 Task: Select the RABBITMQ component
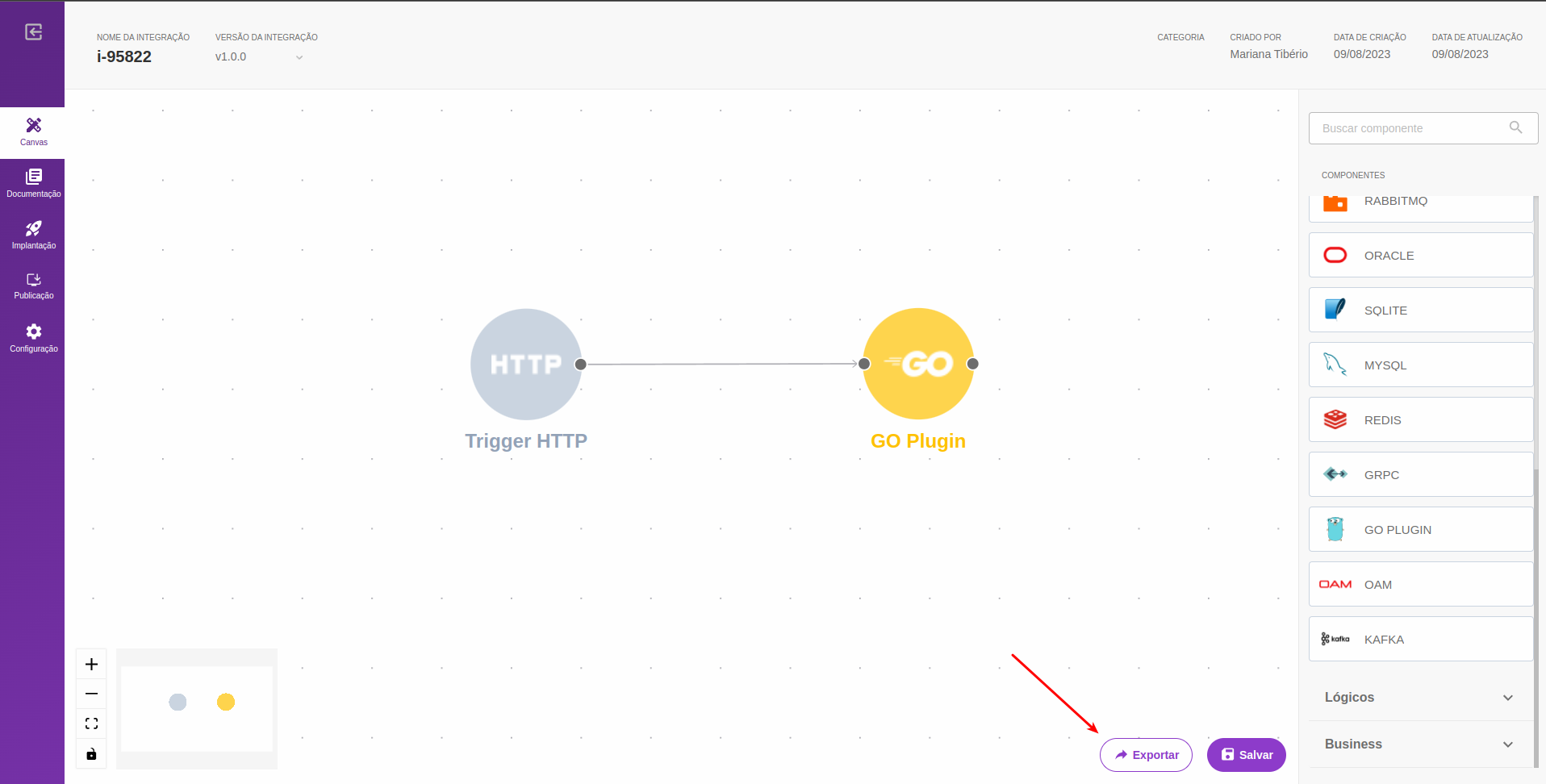1420,206
